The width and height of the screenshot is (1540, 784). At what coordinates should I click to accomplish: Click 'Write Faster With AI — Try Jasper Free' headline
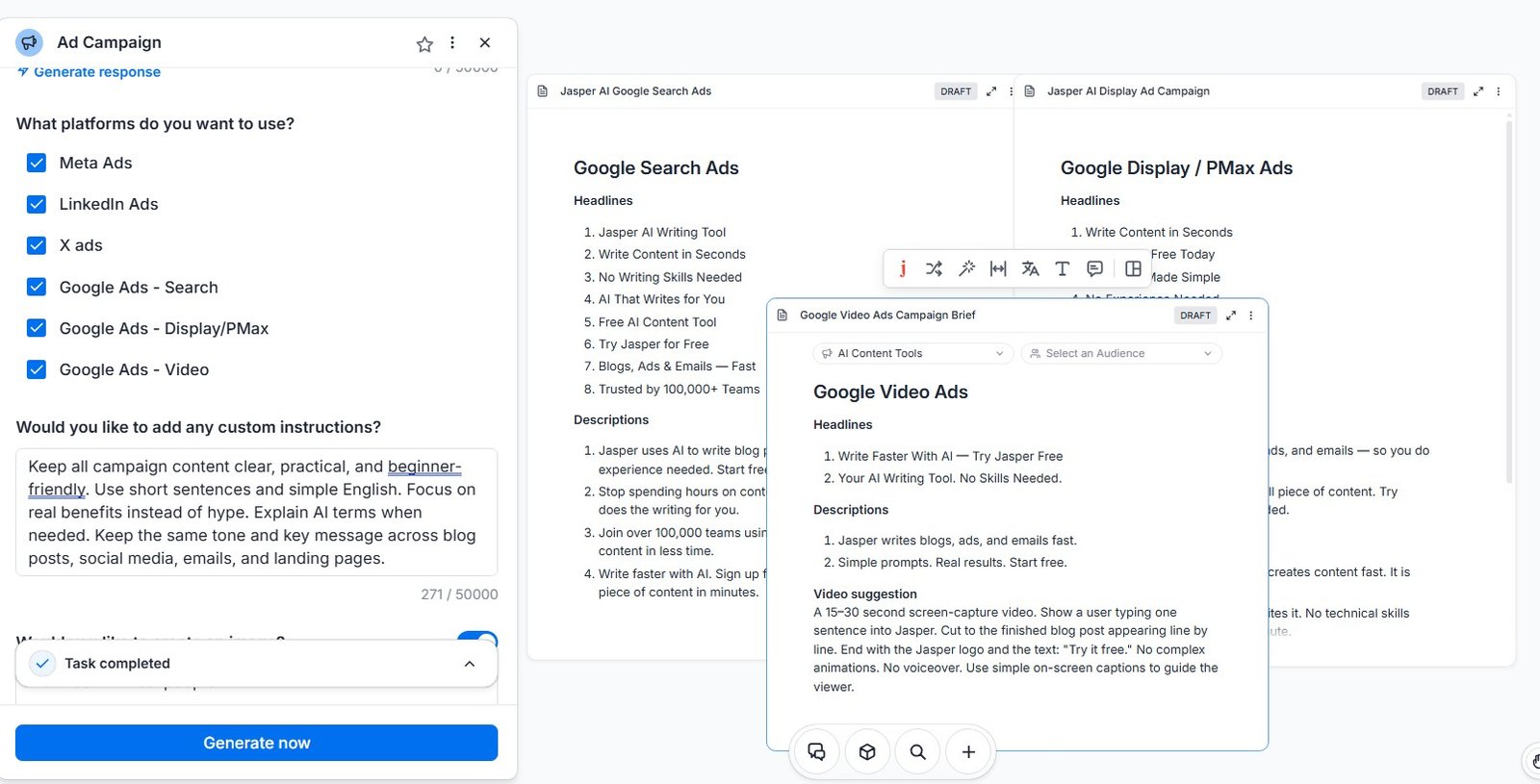(950, 456)
